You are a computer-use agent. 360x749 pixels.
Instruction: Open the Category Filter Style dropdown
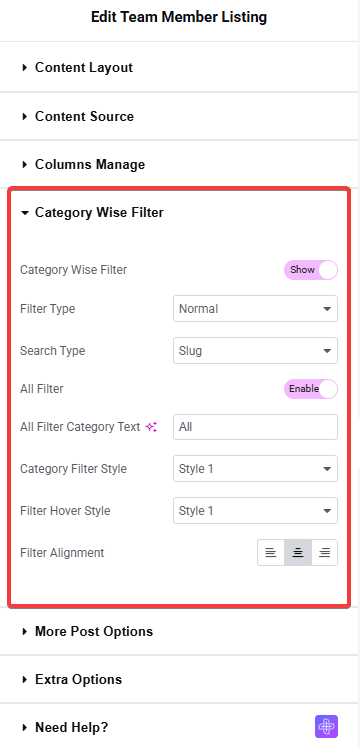tap(255, 469)
